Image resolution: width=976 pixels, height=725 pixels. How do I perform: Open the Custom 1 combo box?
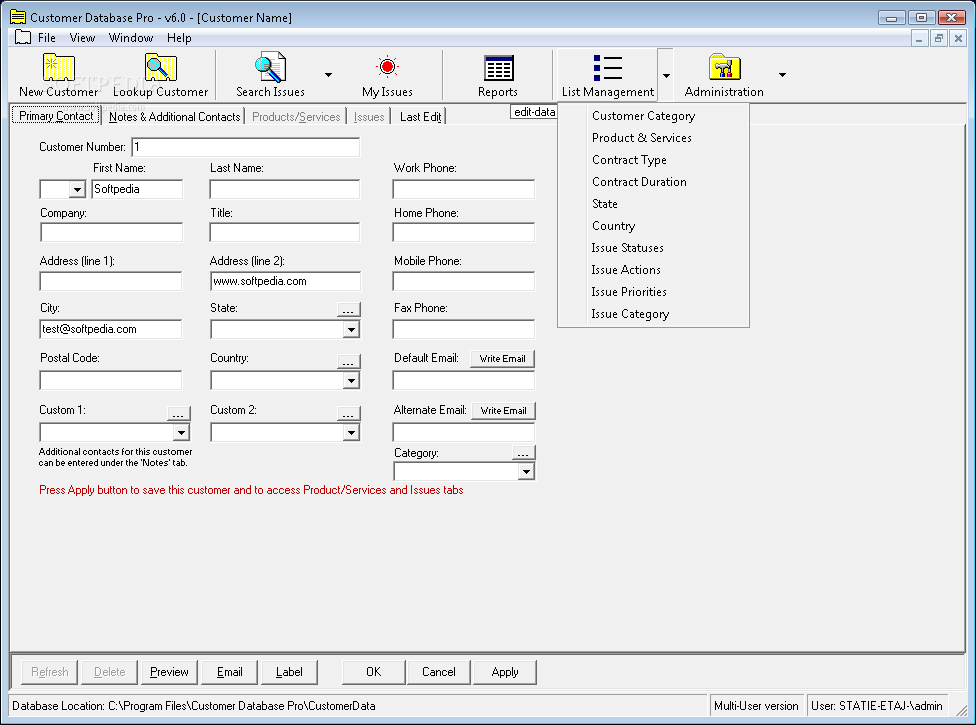click(181, 432)
